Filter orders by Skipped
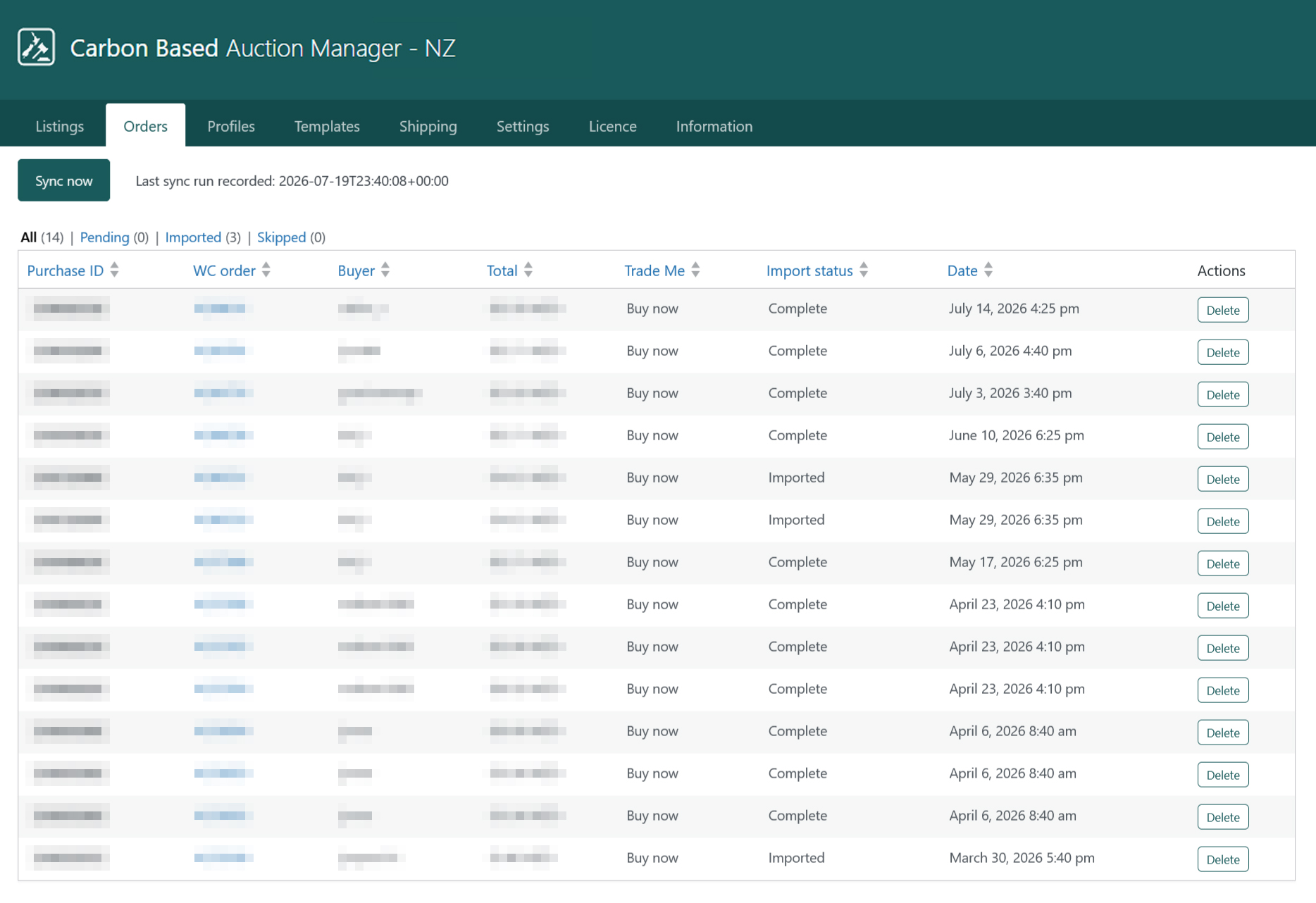The width and height of the screenshot is (1316, 903). point(282,237)
